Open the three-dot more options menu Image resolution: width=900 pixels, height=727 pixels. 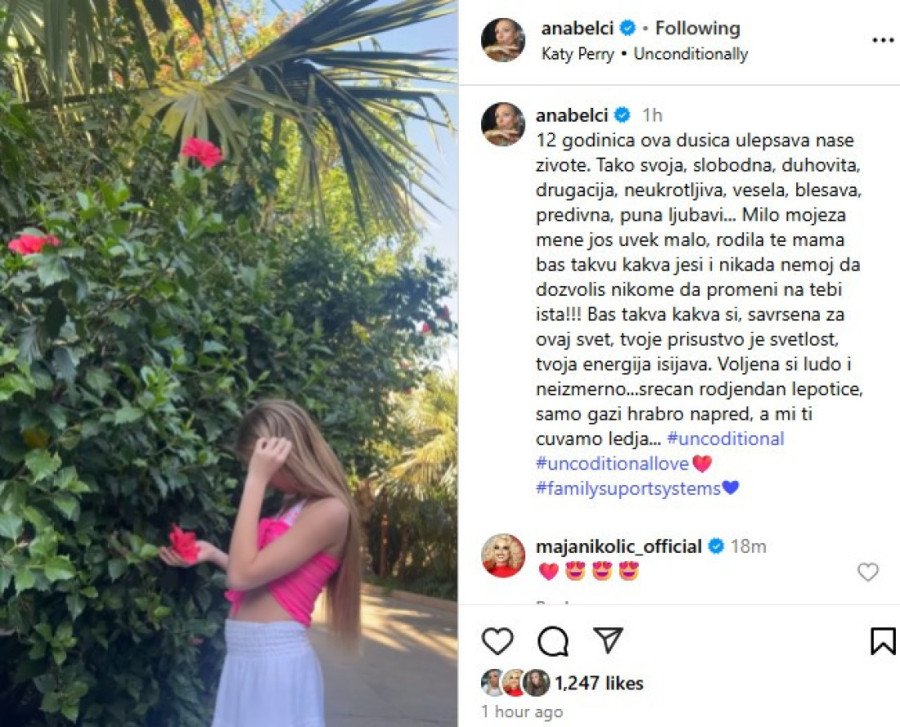(883, 40)
